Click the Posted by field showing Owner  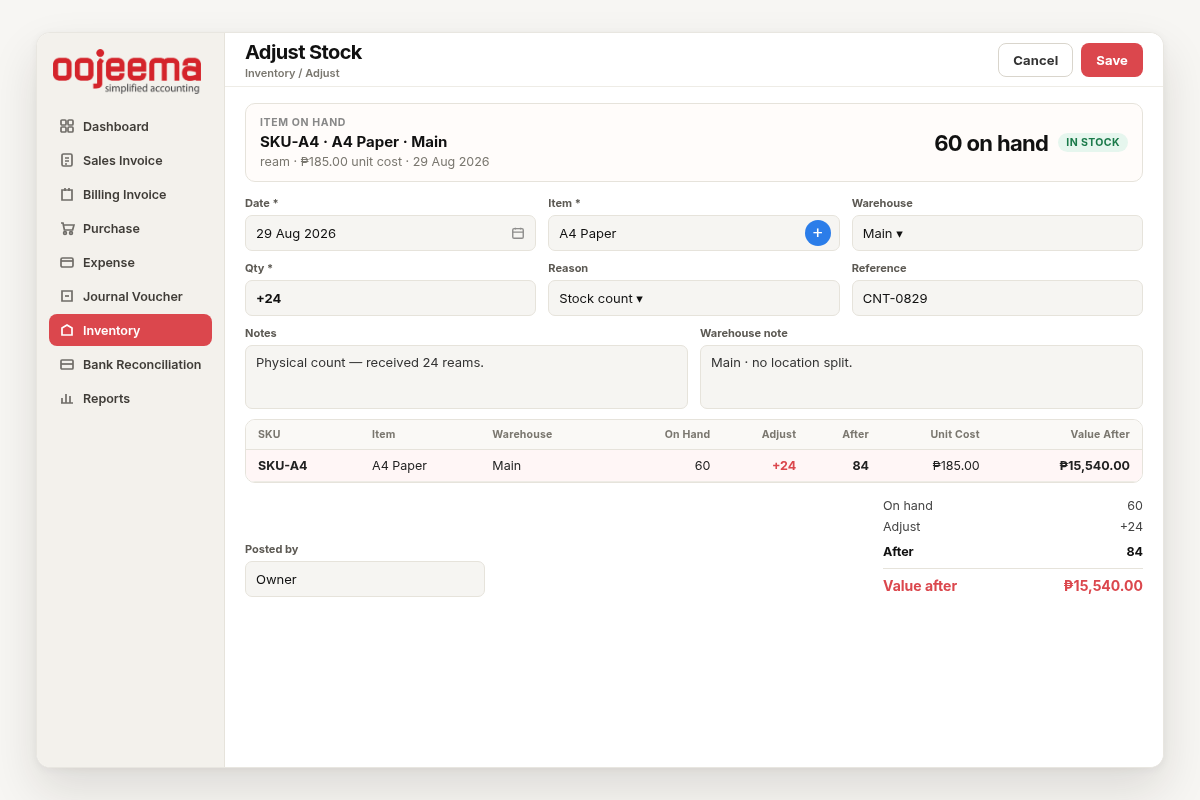coord(365,579)
